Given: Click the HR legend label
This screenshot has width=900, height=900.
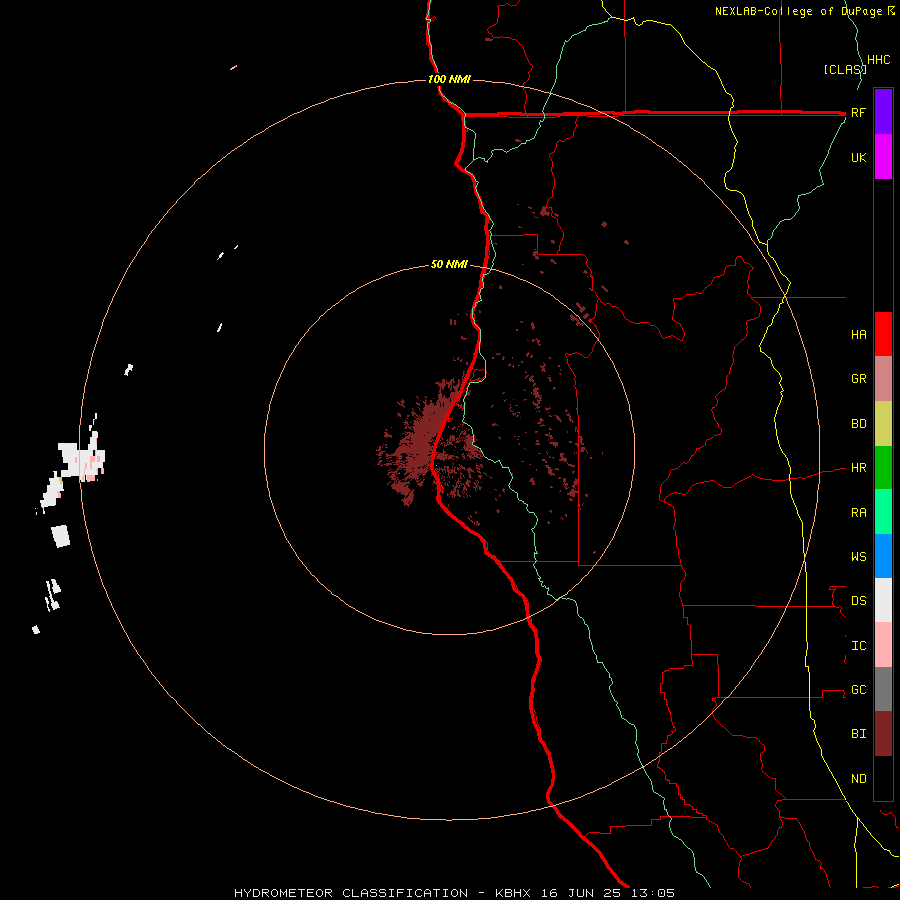Looking at the screenshot, I should tap(858, 468).
